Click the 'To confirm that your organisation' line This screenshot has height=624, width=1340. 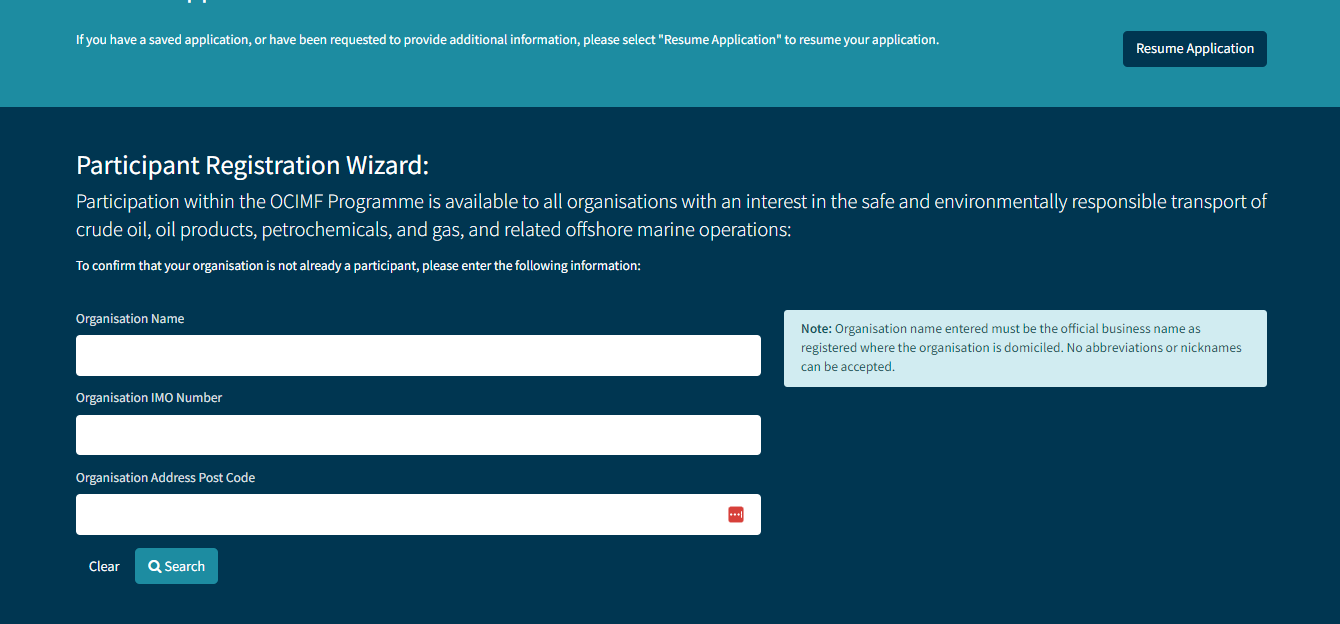tap(358, 266)
